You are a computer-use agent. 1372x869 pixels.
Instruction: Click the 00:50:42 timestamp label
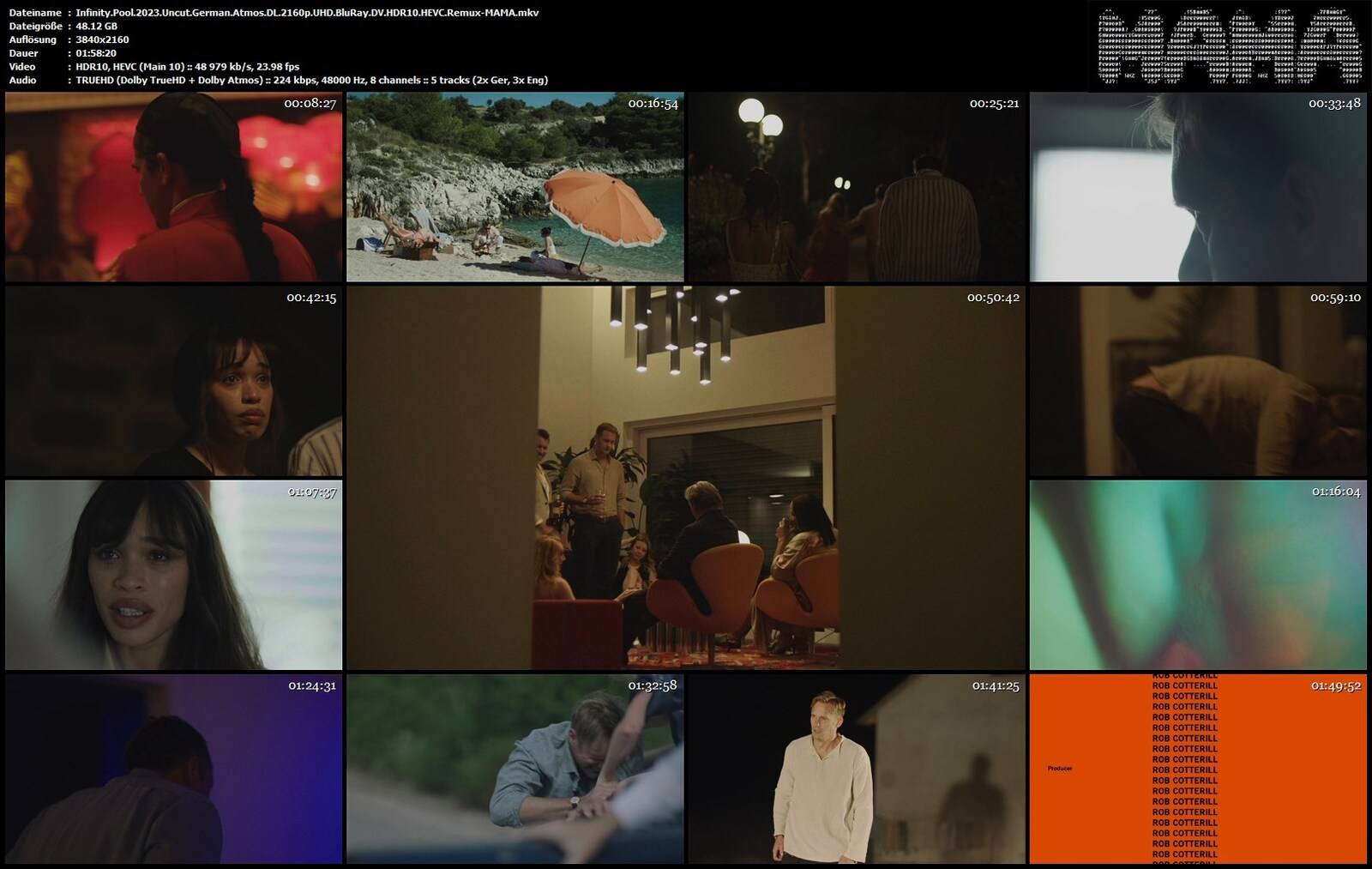[x=993, y=298]
